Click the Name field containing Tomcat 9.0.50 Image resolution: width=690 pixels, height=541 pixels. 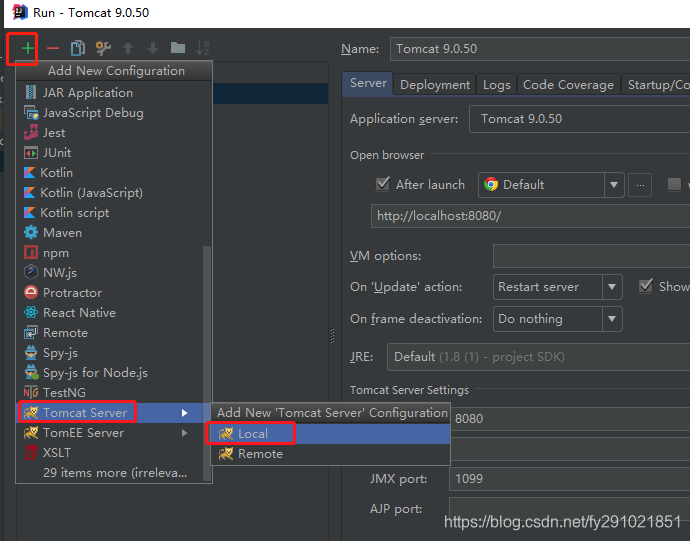tap(540, 49)
